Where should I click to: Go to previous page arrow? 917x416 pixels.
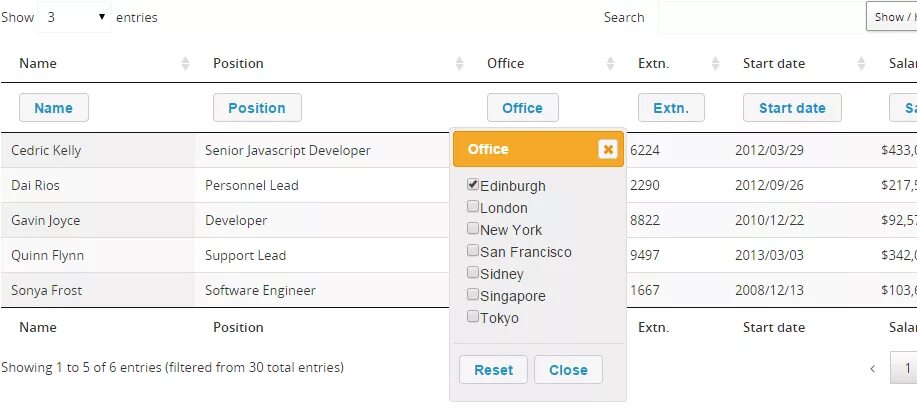(872, 368)
